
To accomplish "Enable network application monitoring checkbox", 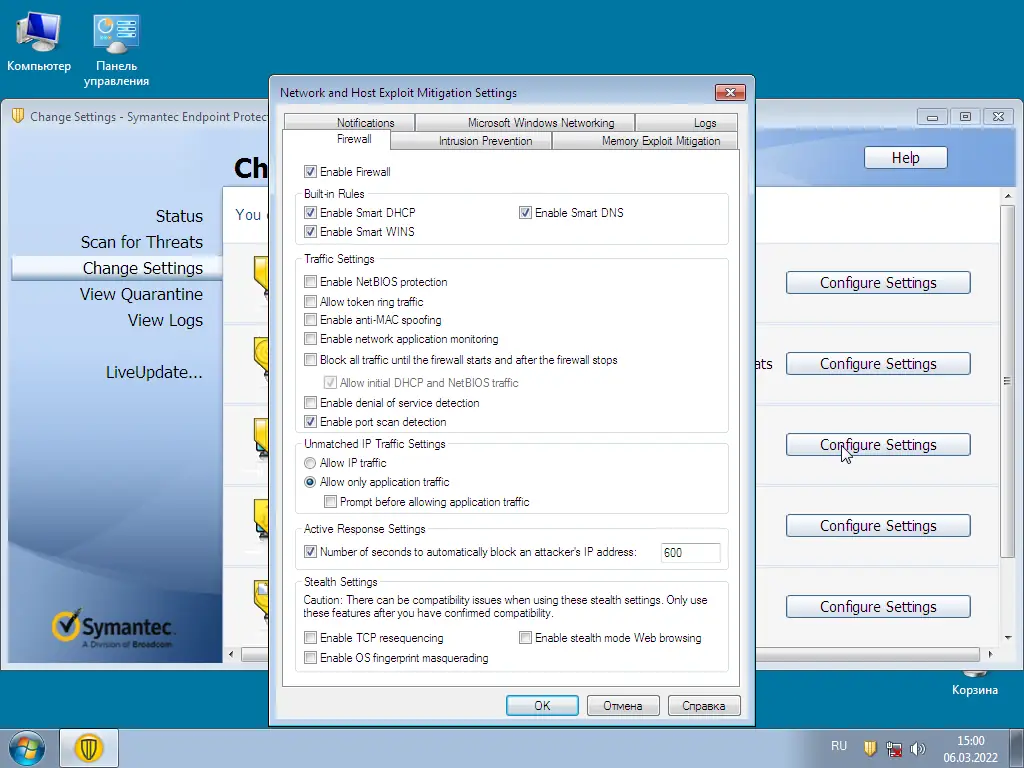I will 310,339.
